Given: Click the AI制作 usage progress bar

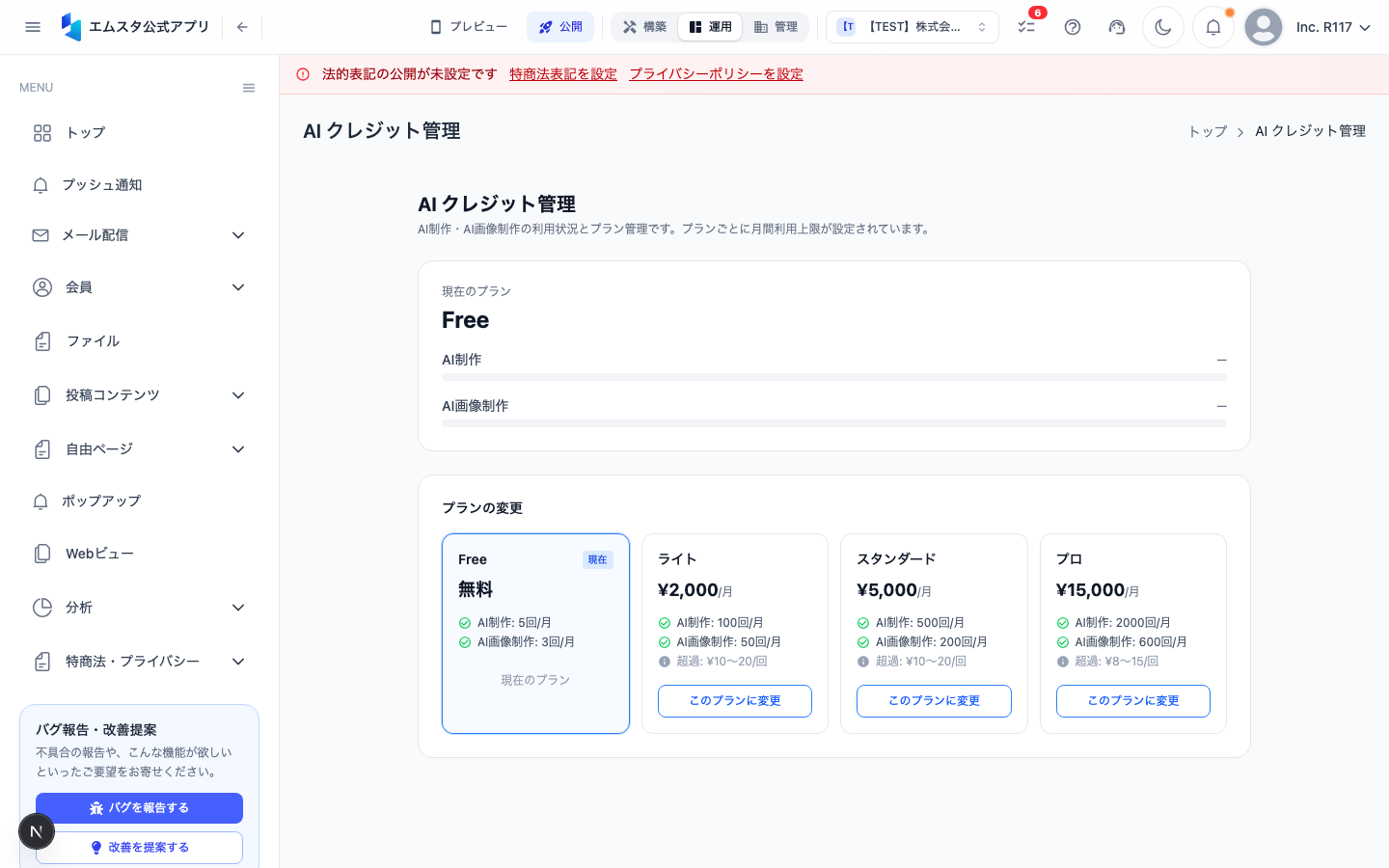Looking at the screenshot, I should [x=834, y=377].
